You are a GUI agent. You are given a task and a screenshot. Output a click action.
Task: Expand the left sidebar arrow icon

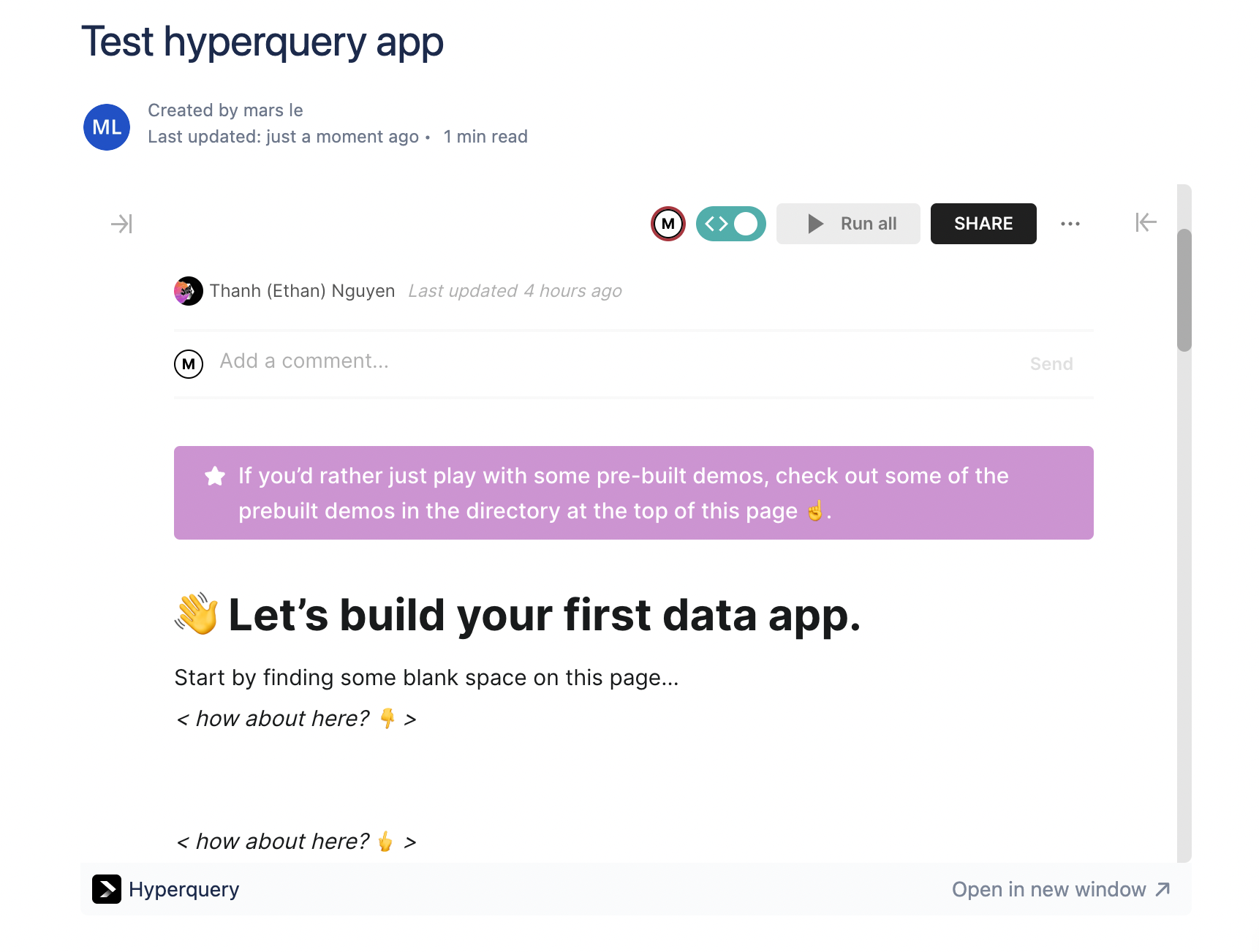click(x=1145, y=223)
